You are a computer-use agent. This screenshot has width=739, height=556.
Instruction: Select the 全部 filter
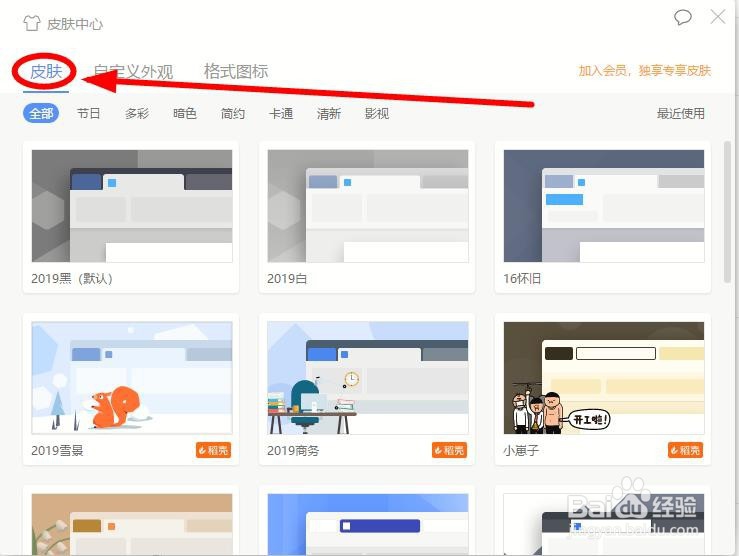pyautogui.click(x=41, y=114)
